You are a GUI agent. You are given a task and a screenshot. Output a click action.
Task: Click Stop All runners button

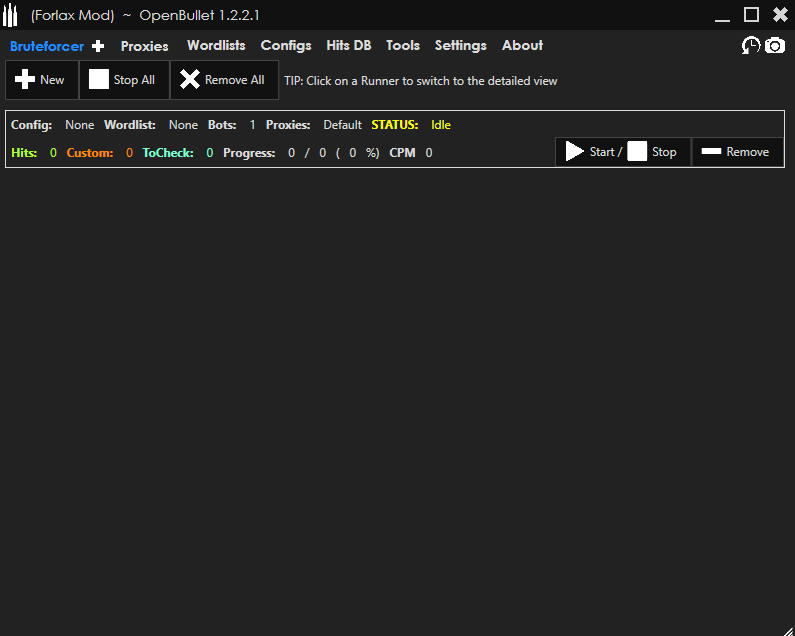pyautogui.click(x=124, y=80)
